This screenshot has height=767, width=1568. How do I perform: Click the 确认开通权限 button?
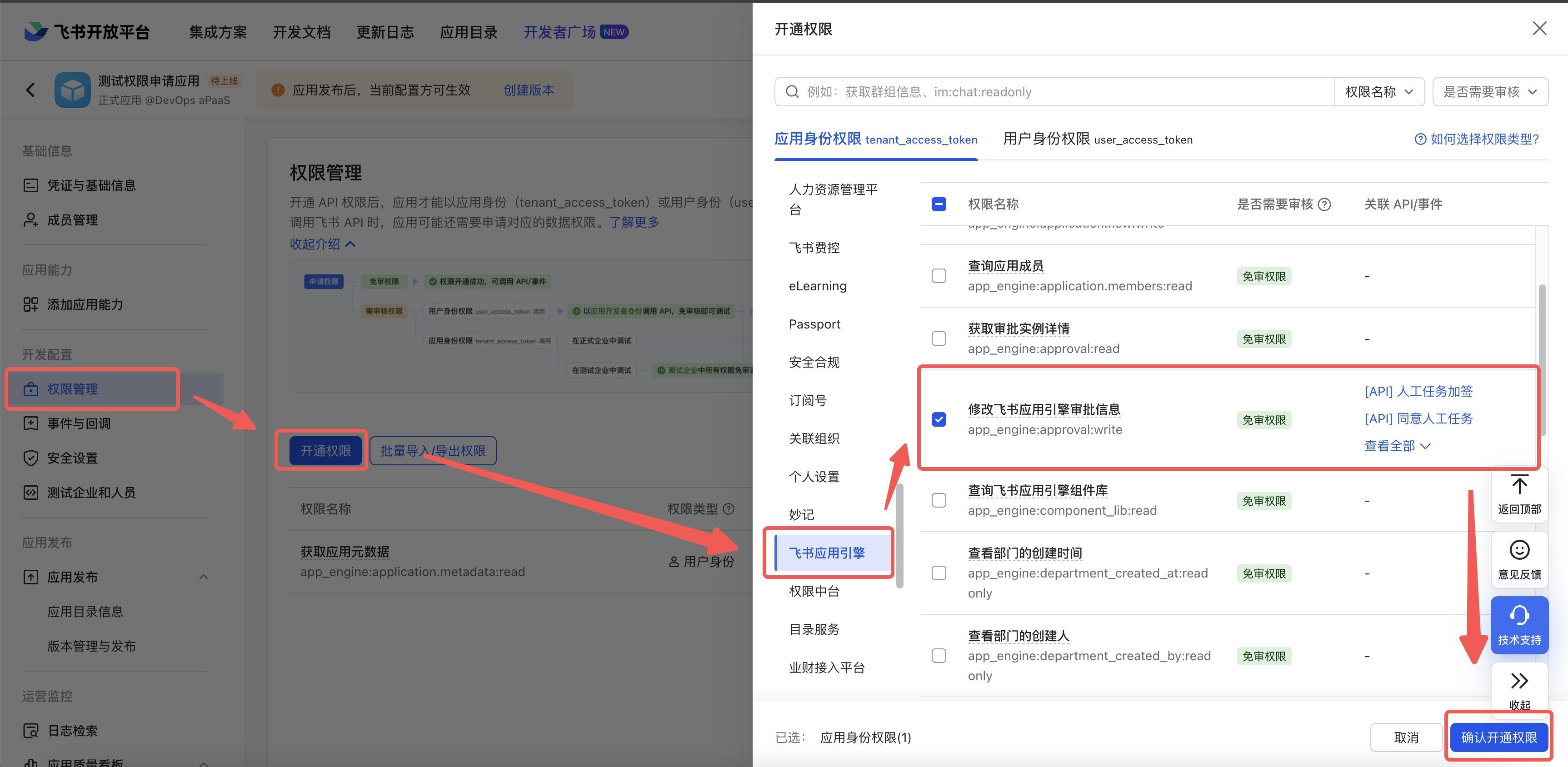pos(1498,737)
